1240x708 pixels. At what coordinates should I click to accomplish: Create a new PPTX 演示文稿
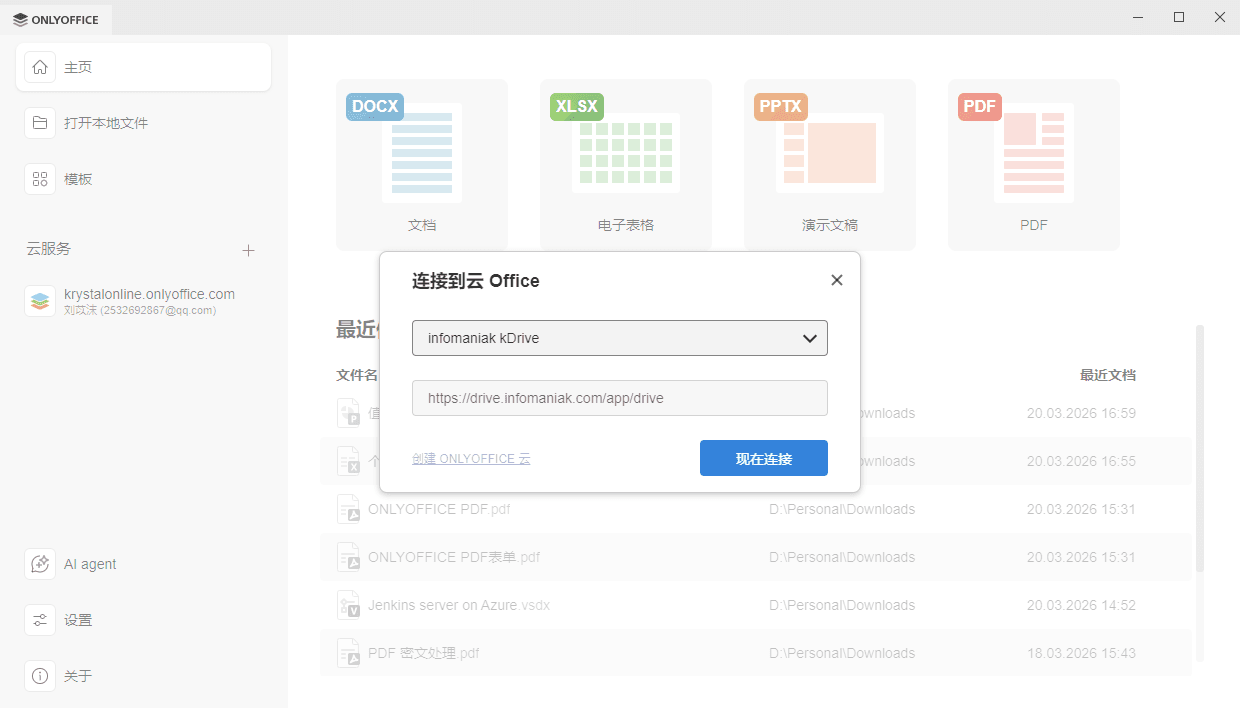click(830, 164)
